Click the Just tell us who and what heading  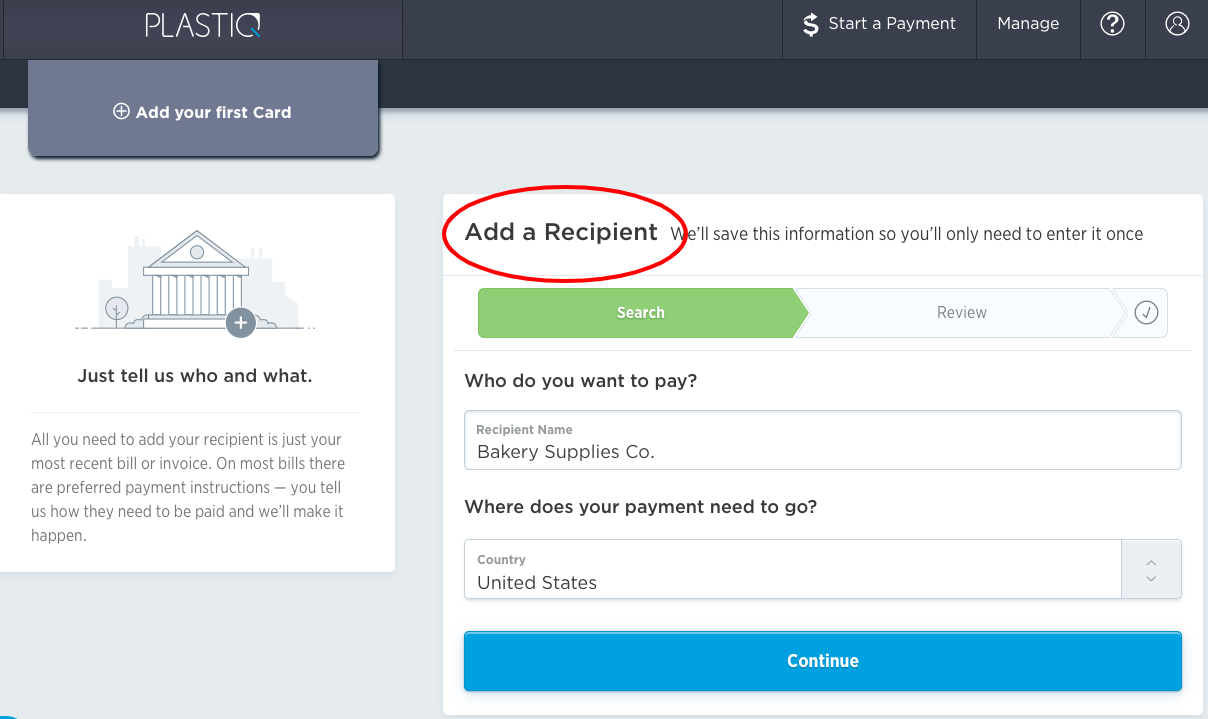pyautogui.click(x=195, y=377)
